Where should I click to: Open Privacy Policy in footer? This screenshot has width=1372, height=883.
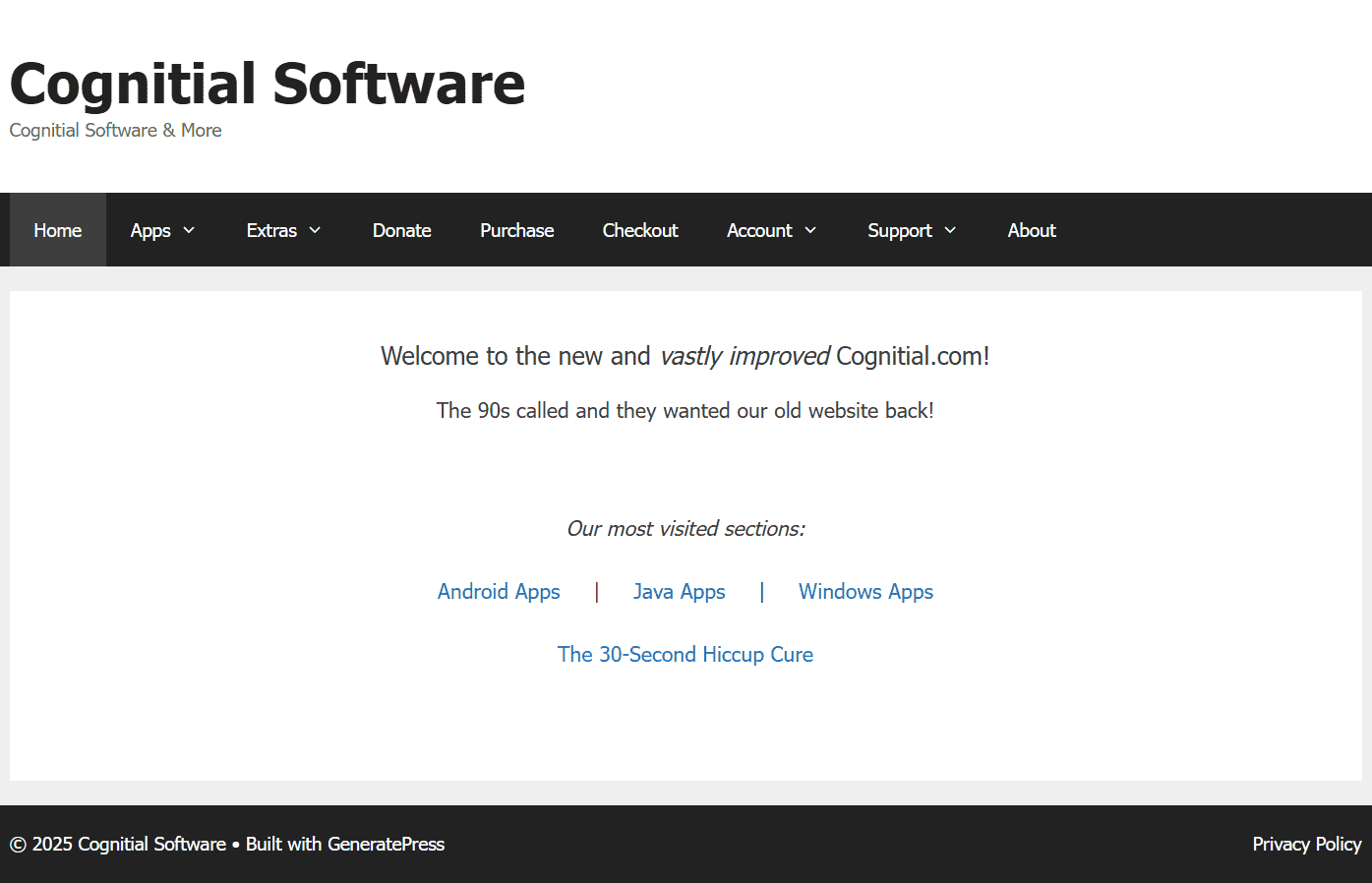pyautogui.click(x=1306, y=845)
